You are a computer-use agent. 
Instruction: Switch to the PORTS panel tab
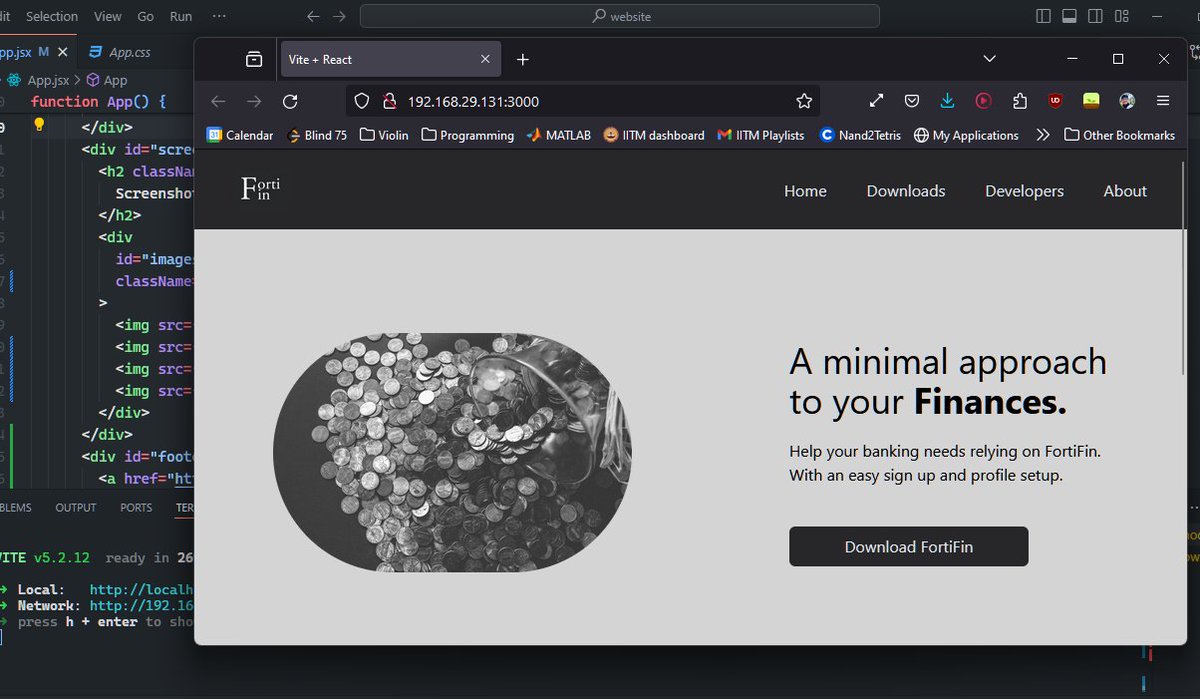(x=136, y=508)
